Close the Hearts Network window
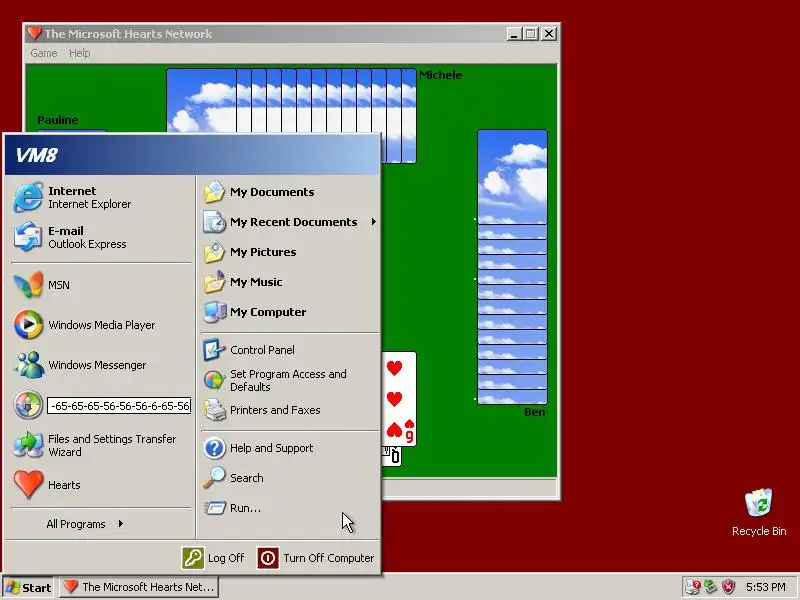Screen dimensions: 800x600 pos(548,34)
